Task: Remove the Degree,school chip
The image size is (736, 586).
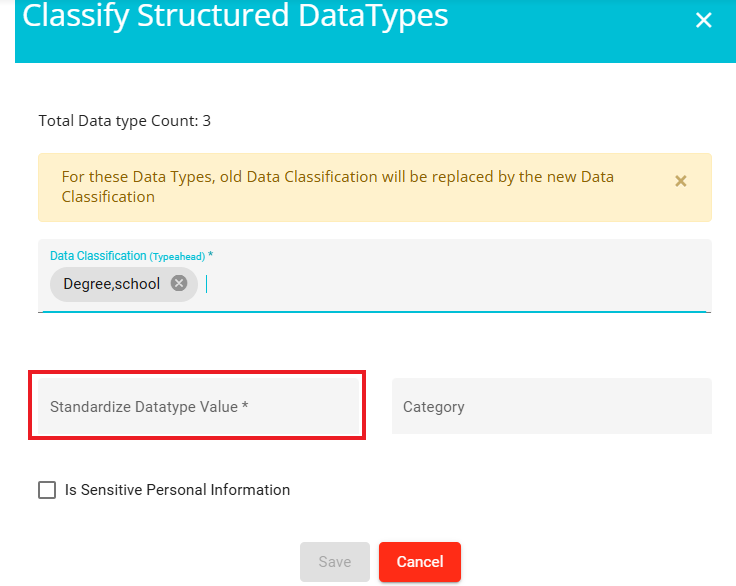Action: coord(179,283)
